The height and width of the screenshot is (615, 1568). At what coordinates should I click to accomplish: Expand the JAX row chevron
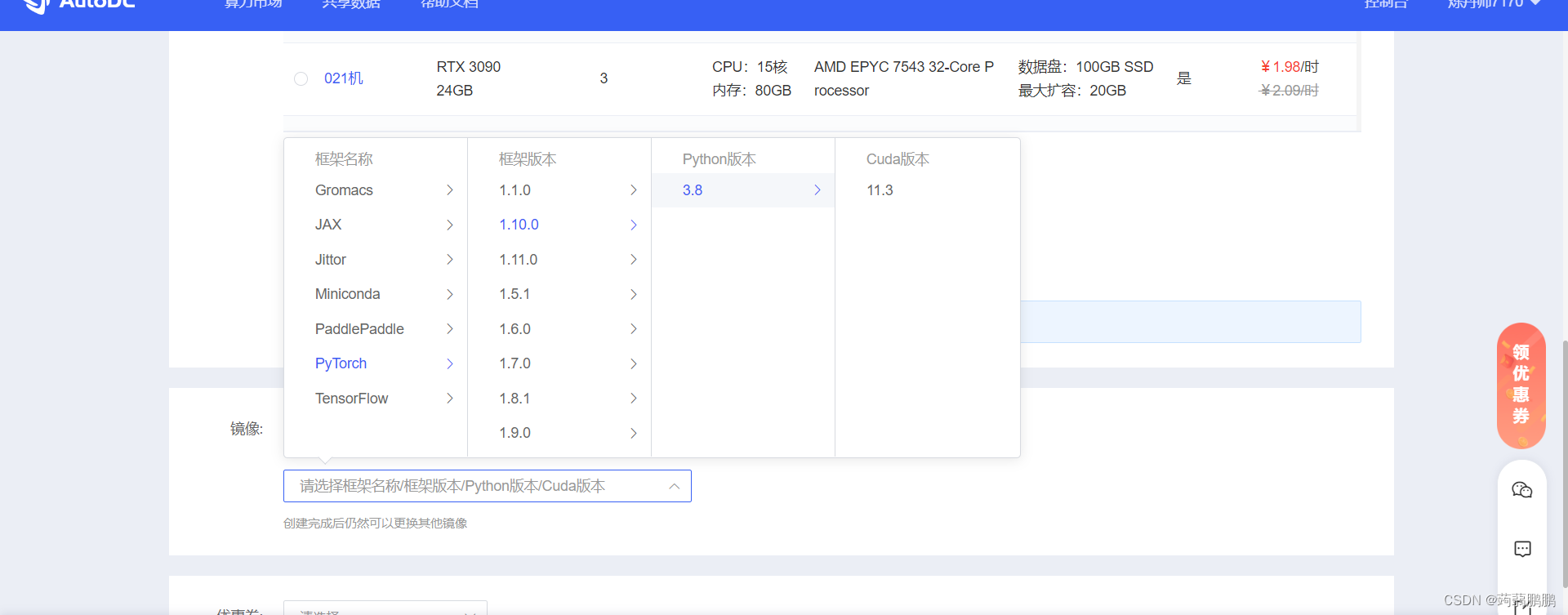[450, 225]
